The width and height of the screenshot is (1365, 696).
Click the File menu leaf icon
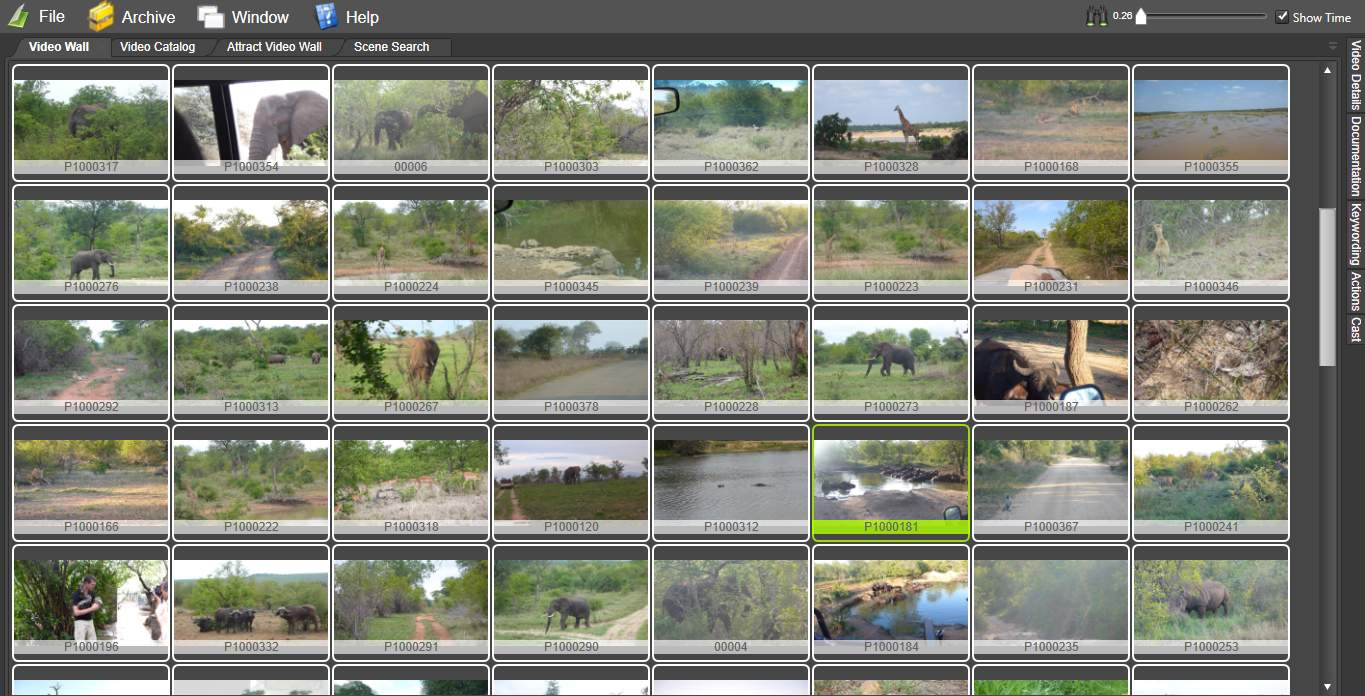click(x=18, y=16)
